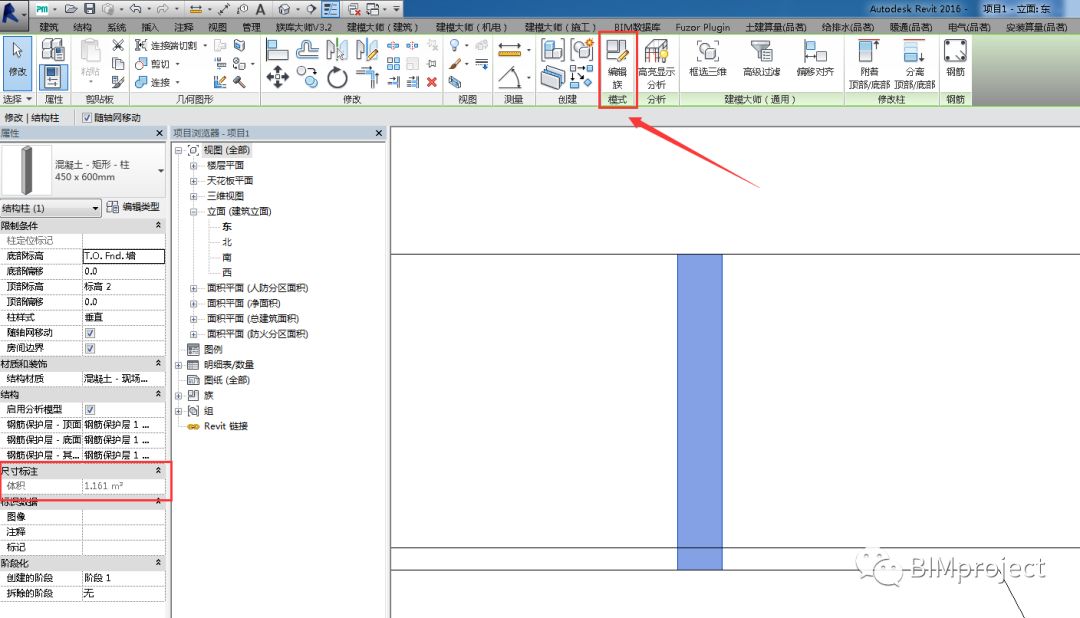Viewport: 1080px width, 618px height.
Task: Select the Angular Dimension tool in Measure panel
Action: [x=510, y=77]
